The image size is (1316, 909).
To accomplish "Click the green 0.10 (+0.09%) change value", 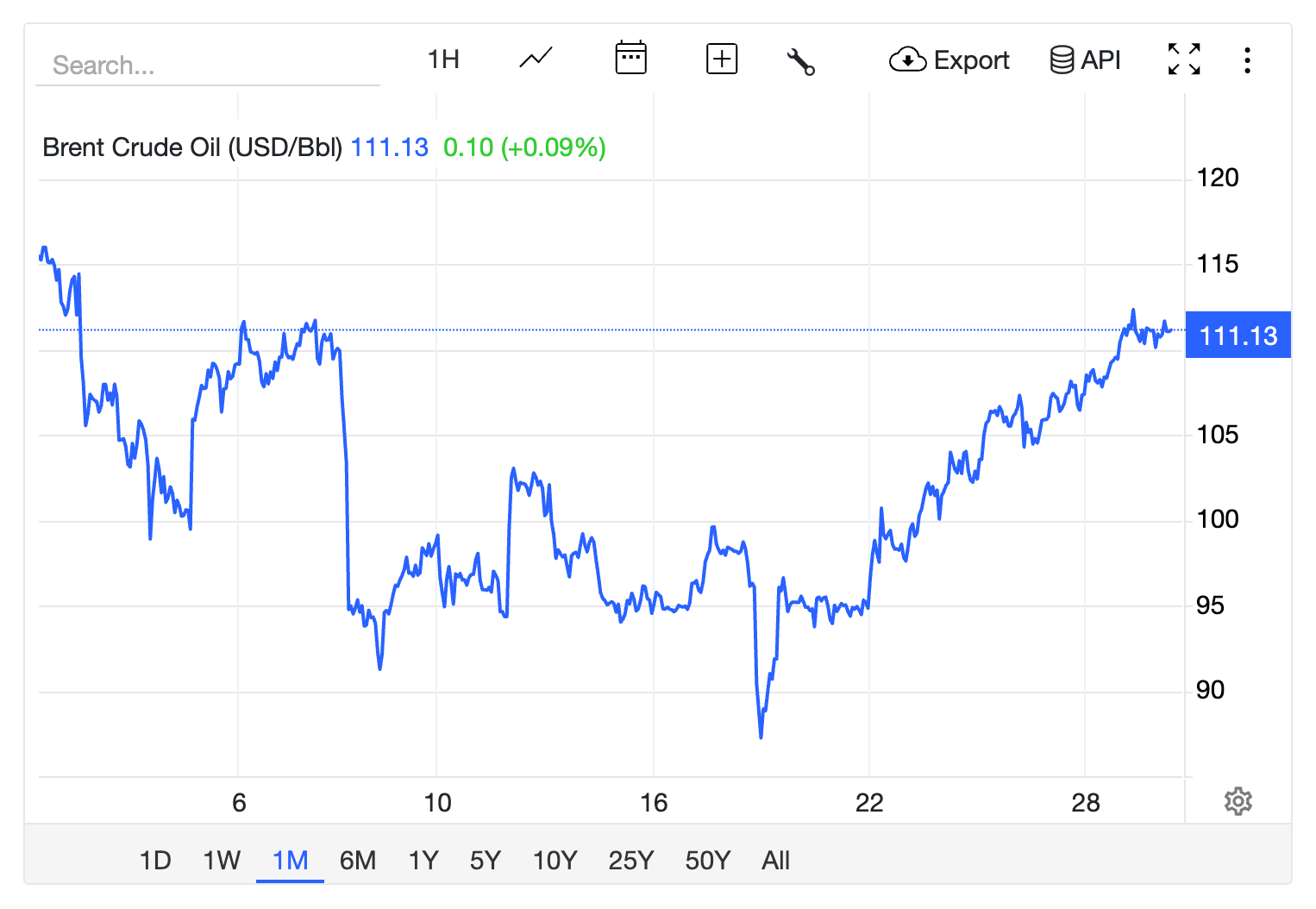I will tap(524, 147).
